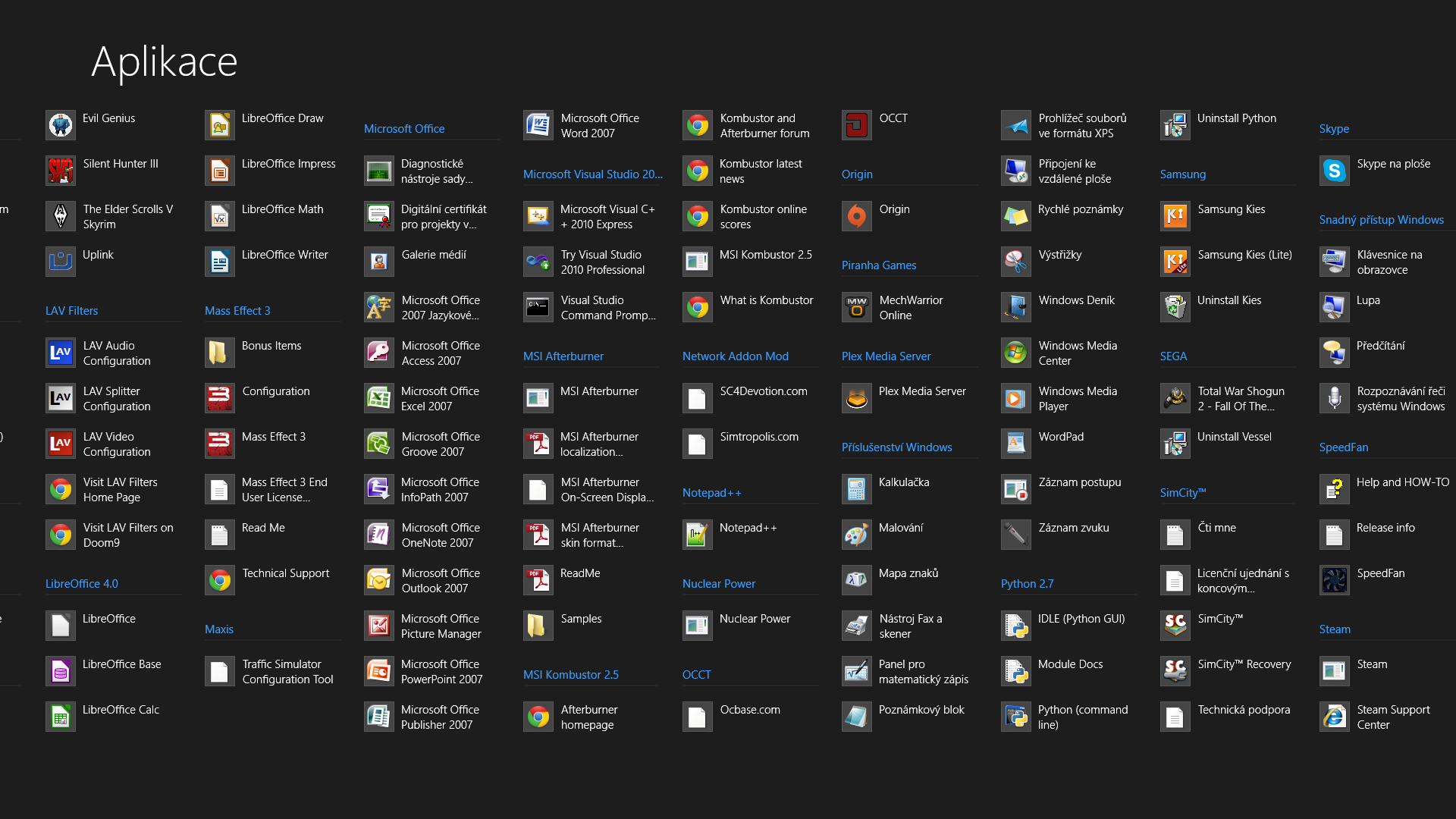This screenshot has width=1456, height=819.
Task: Open Microsoft Office Word 2007 icon
Action: click(538, 125)
